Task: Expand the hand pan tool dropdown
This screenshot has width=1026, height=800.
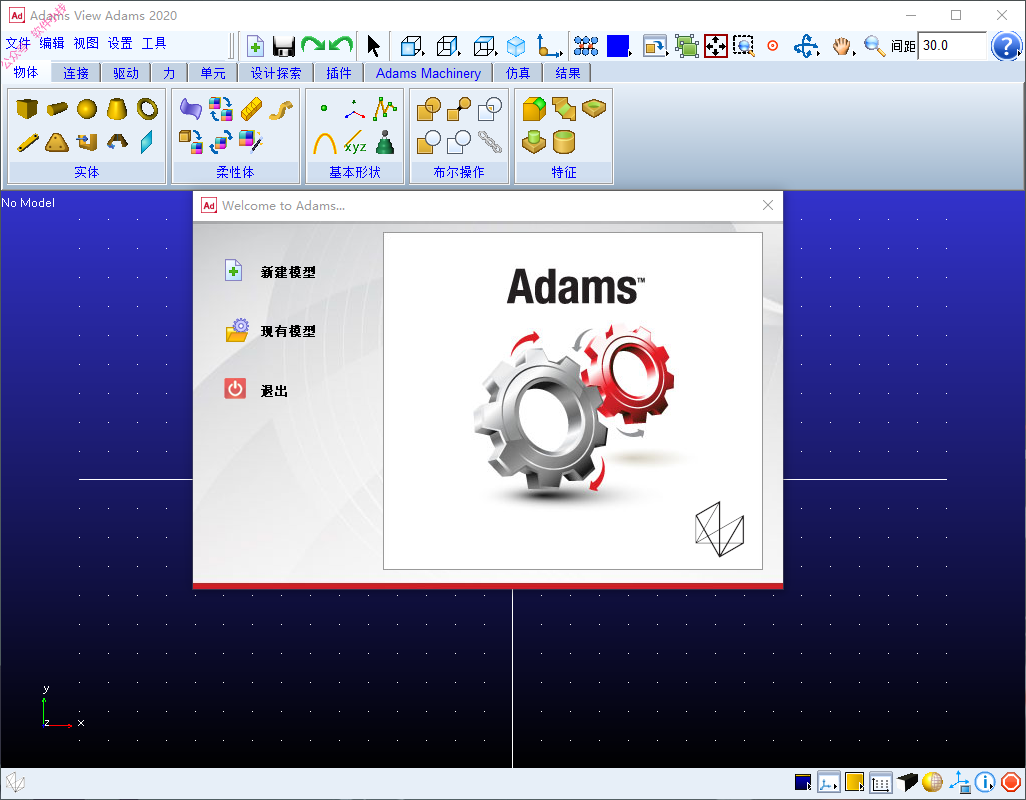Action: tap(843, 46)
